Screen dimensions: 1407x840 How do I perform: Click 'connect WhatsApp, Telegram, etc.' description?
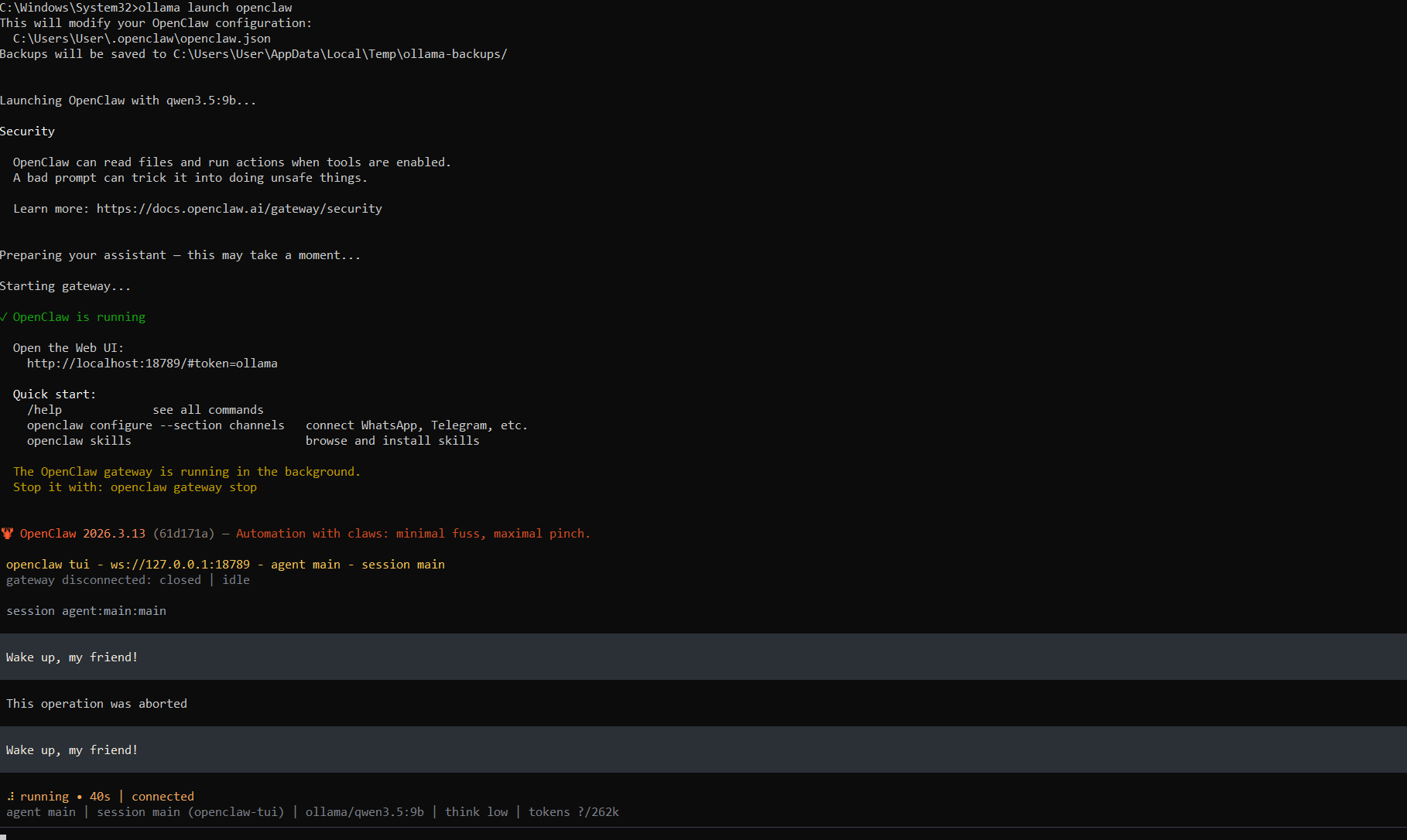tap(416, 425)
